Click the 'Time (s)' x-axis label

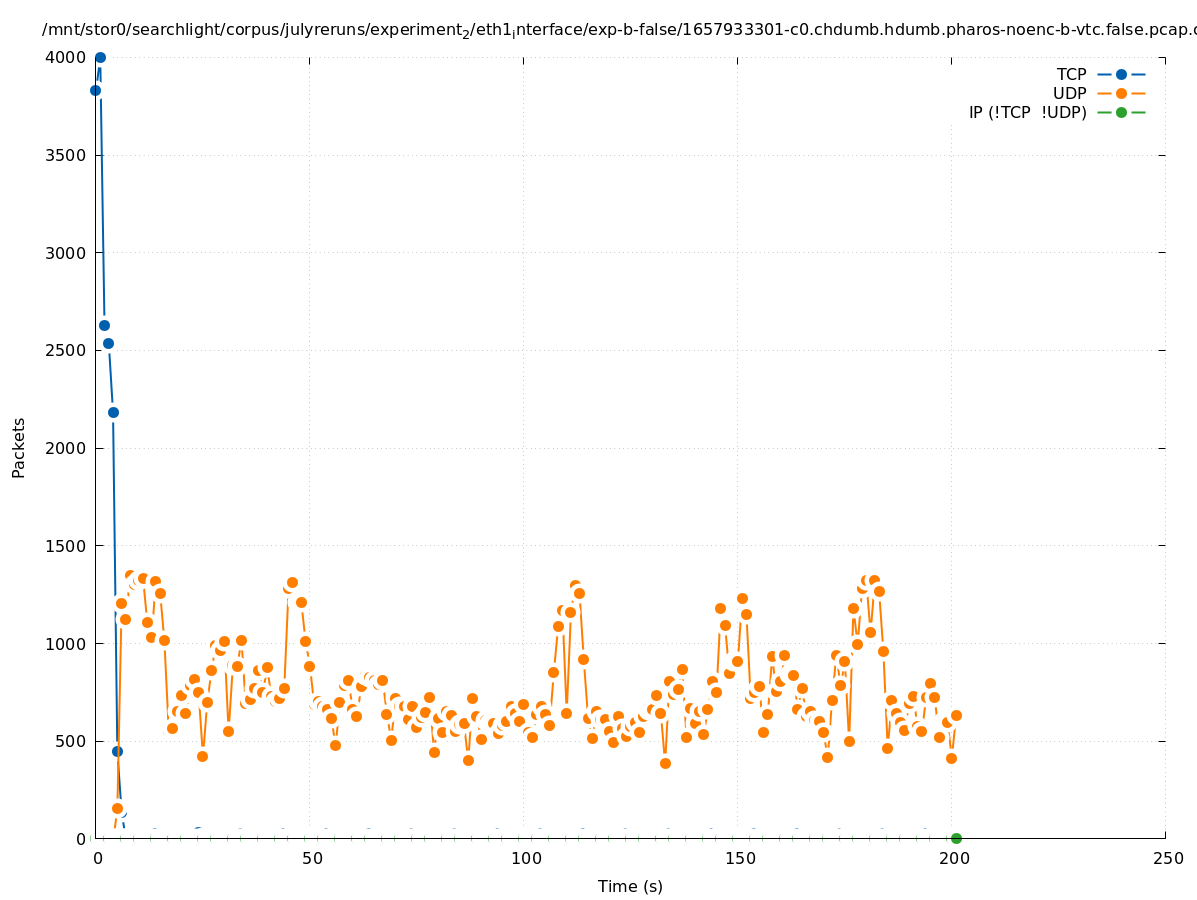pos(630,886)
